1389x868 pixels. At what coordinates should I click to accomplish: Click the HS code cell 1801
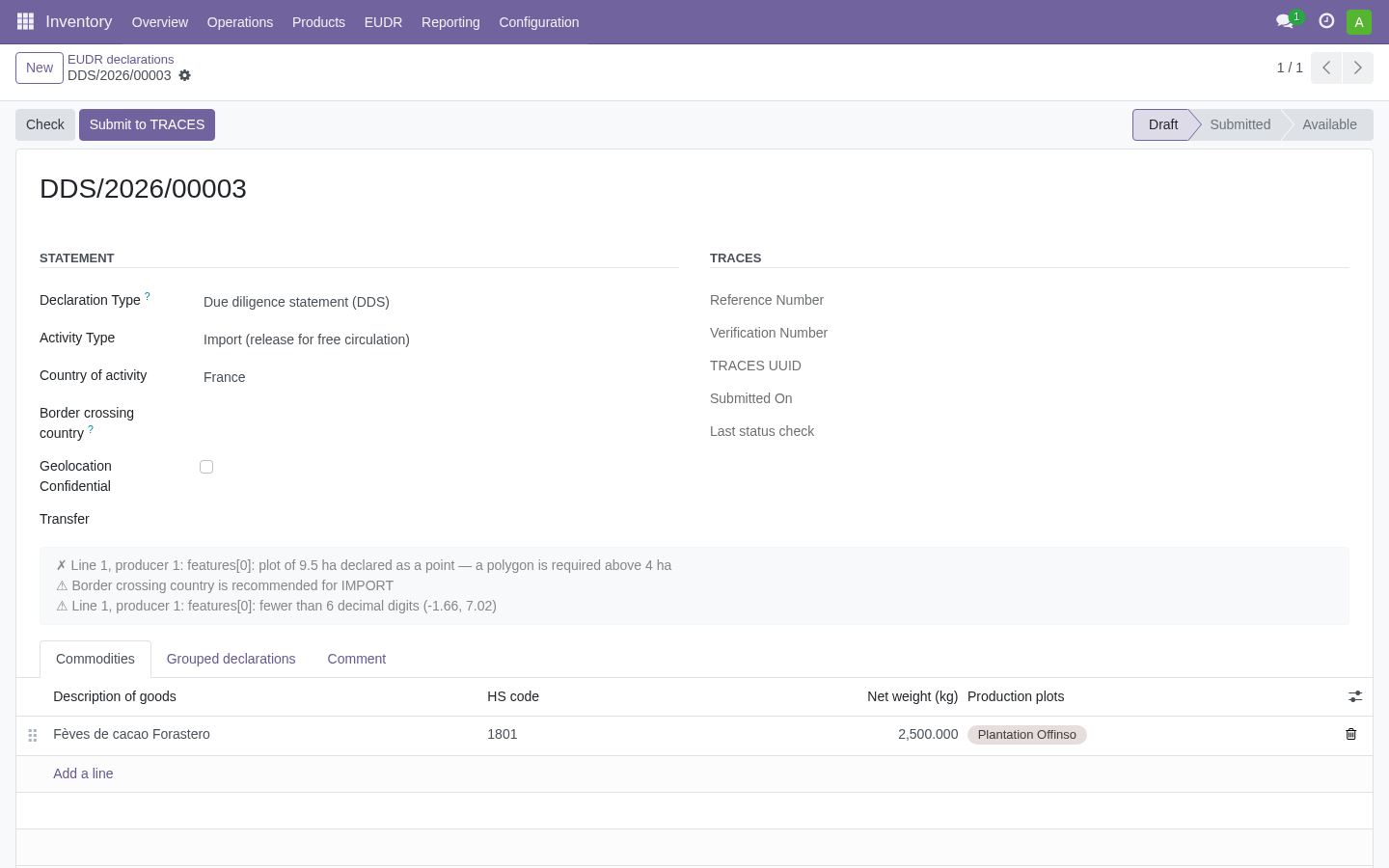point(503,734)
